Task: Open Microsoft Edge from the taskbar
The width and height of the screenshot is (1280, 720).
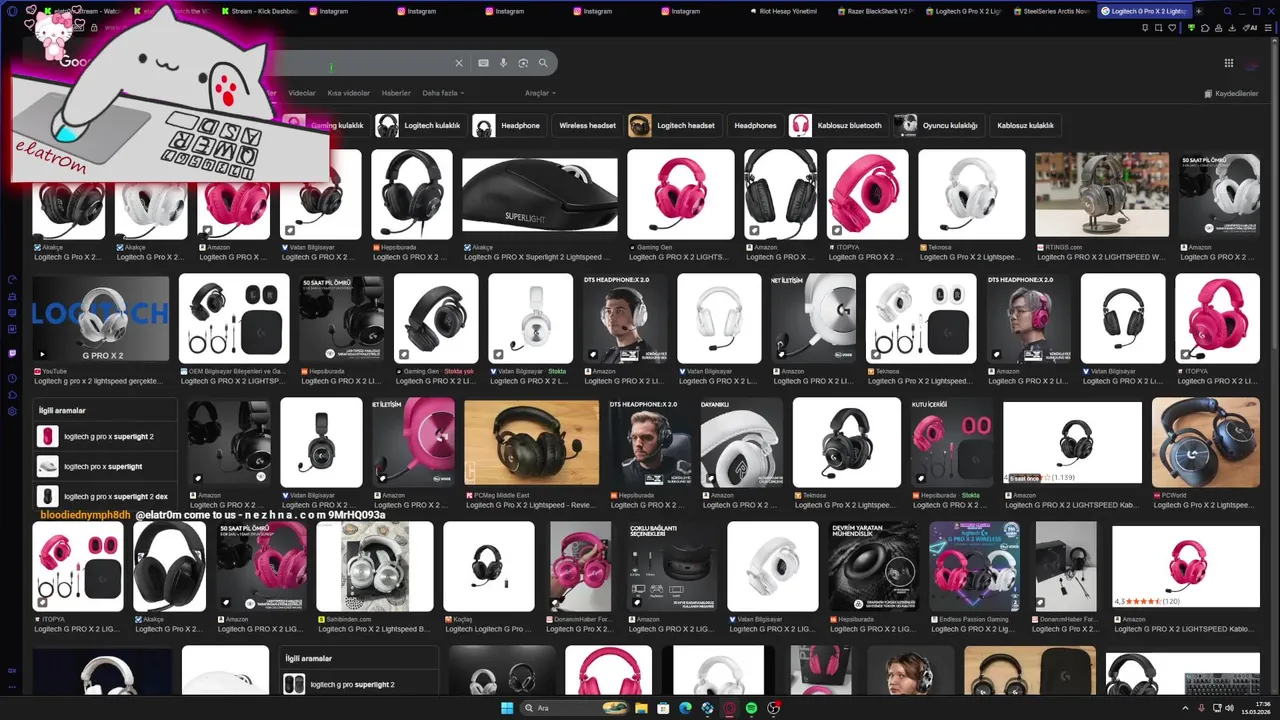Action: (x=685, y=708)
